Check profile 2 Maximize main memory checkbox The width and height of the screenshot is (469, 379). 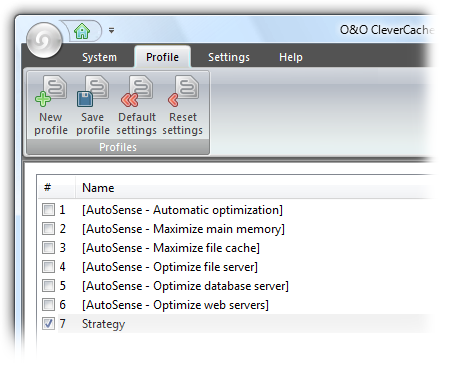click(48, 229)
